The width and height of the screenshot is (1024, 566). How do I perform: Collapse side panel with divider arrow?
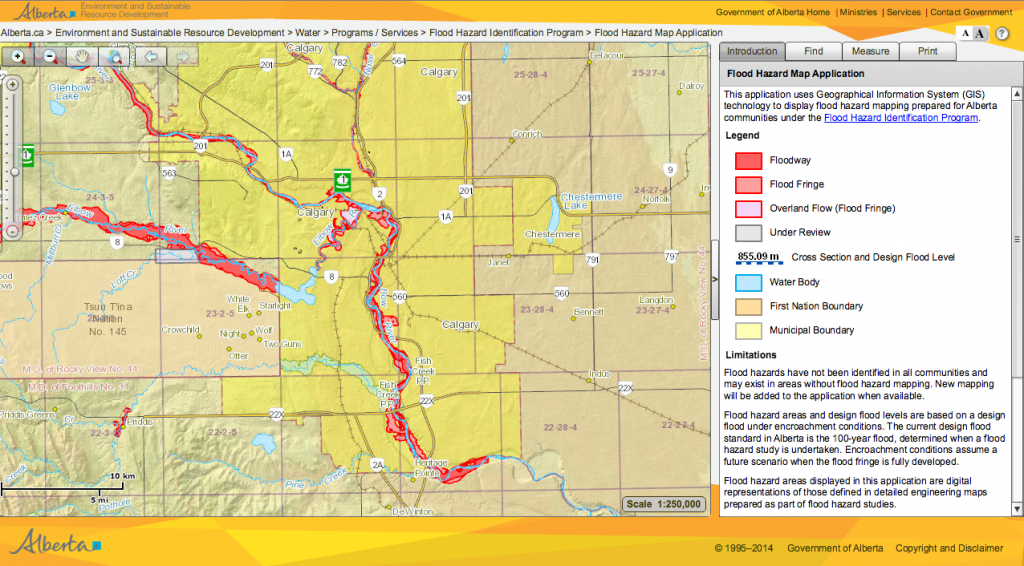click(714, 279)
